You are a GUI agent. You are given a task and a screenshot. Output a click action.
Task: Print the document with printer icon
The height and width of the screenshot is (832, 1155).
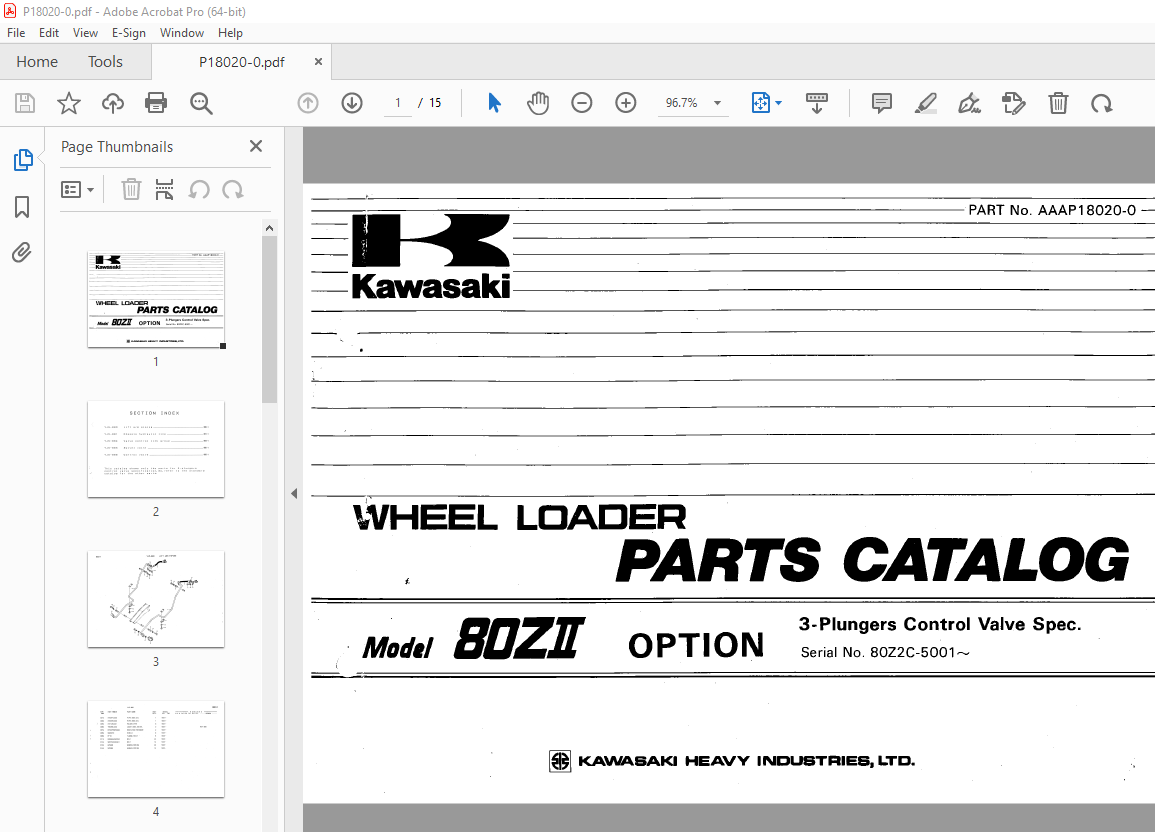pos(156,103)
